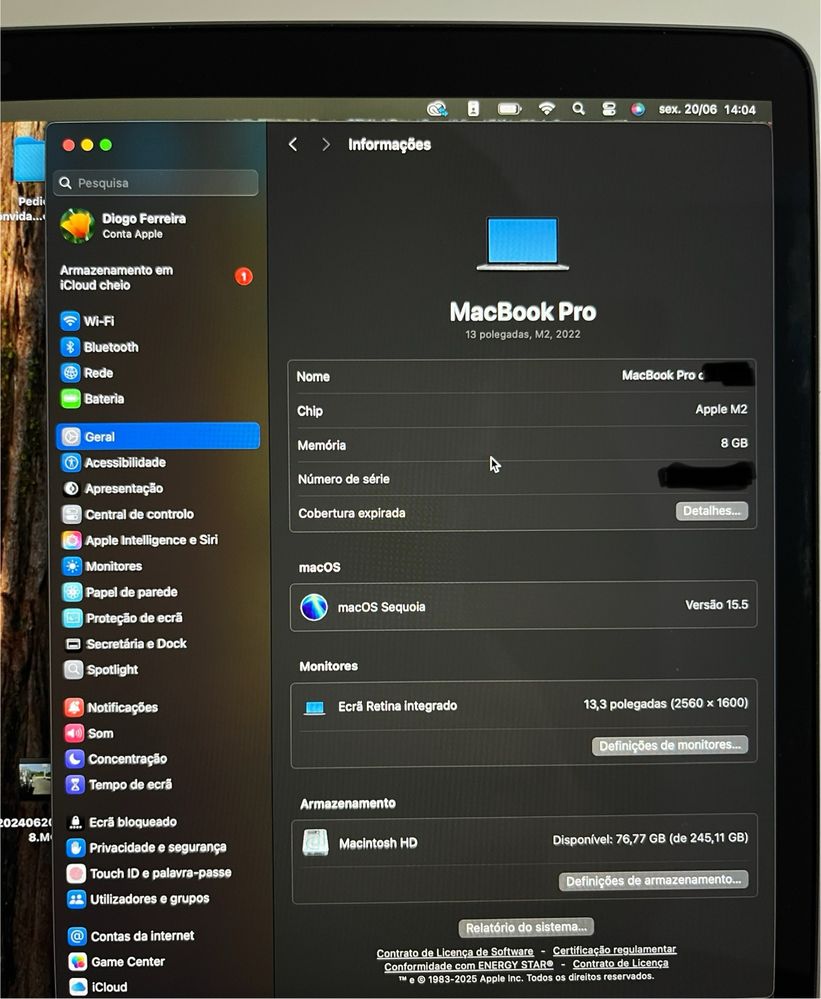The image size is (821, 999).
Task: Select Game Center in sidebar
Action: click(x=117, y=961)
